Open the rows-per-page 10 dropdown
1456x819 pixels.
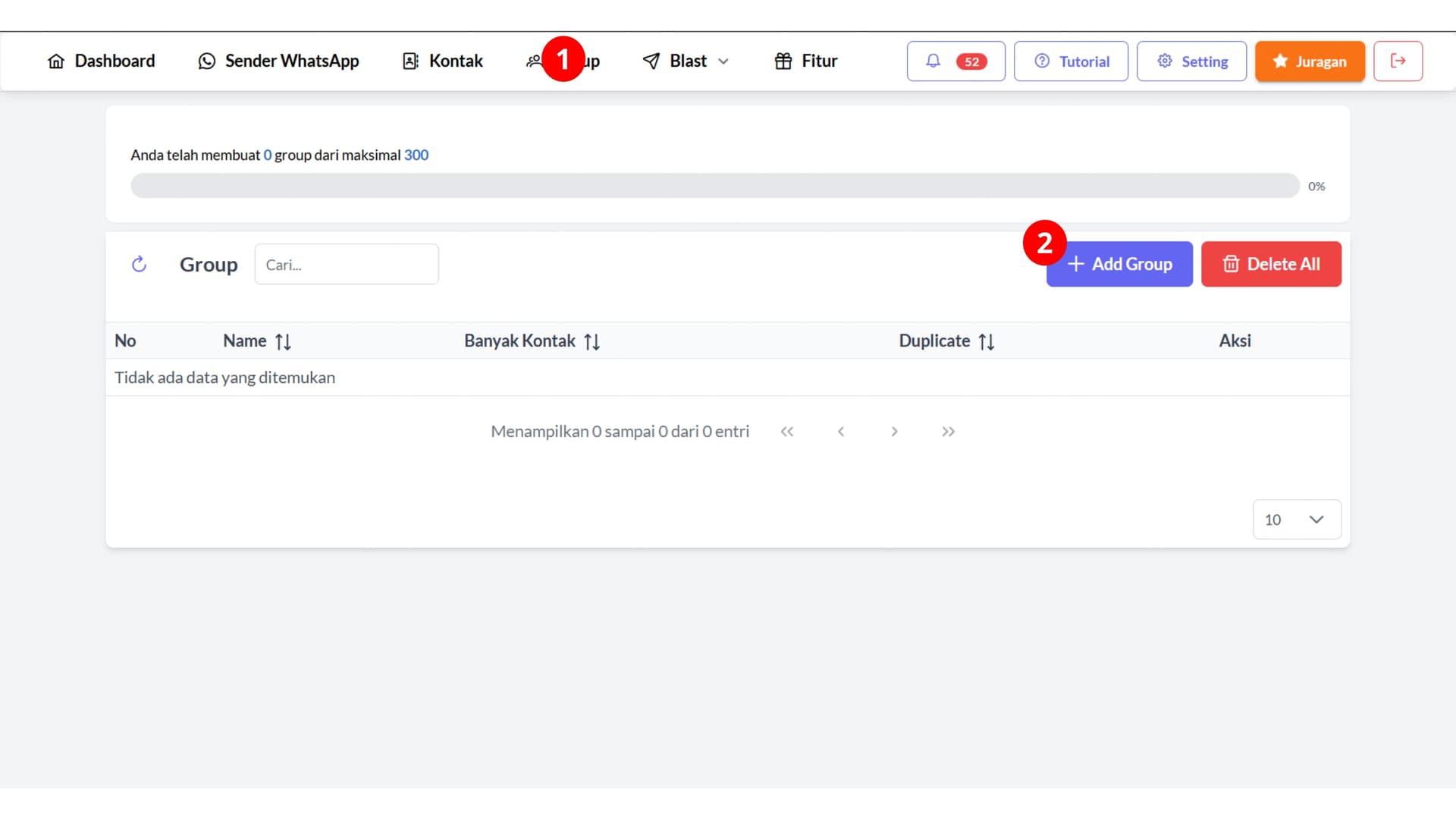click(1297, 519)
